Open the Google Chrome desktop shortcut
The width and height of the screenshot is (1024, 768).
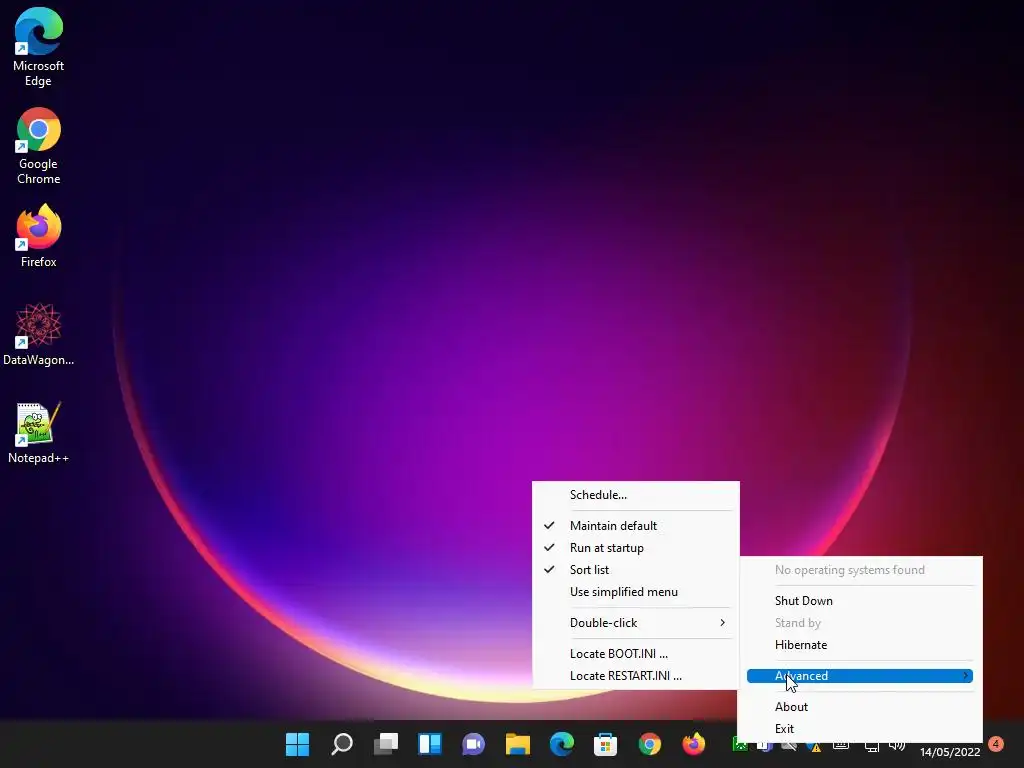[x=39, y=146]
